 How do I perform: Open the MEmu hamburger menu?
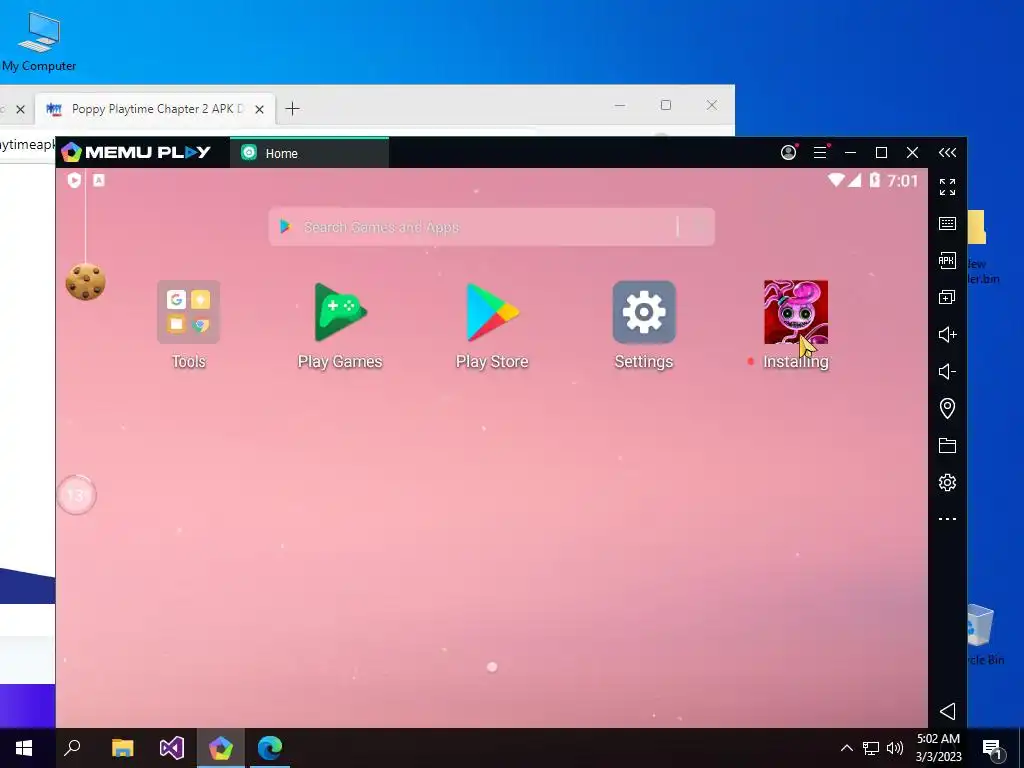pos(820,152)
